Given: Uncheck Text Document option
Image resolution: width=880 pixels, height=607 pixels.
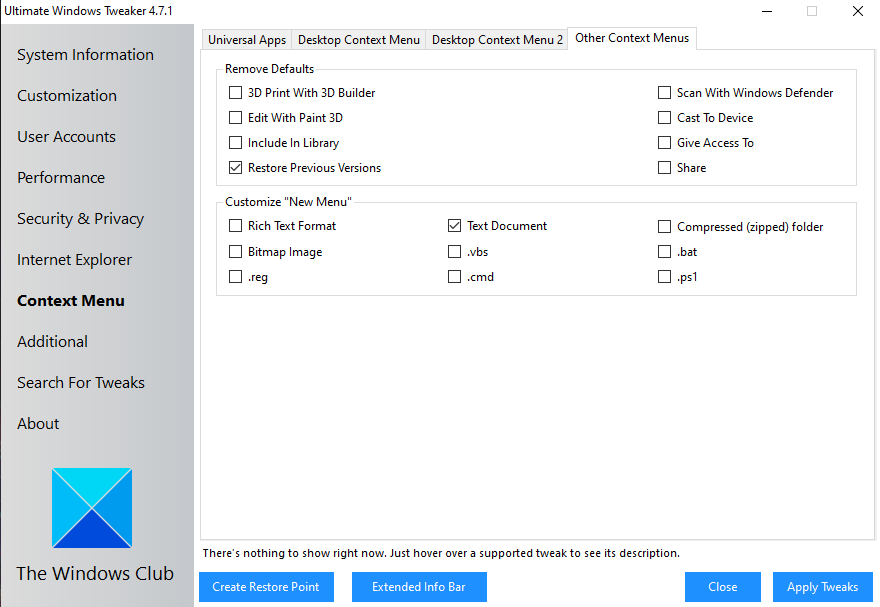Looking at the screenshot, I should [x=455, y=226].
